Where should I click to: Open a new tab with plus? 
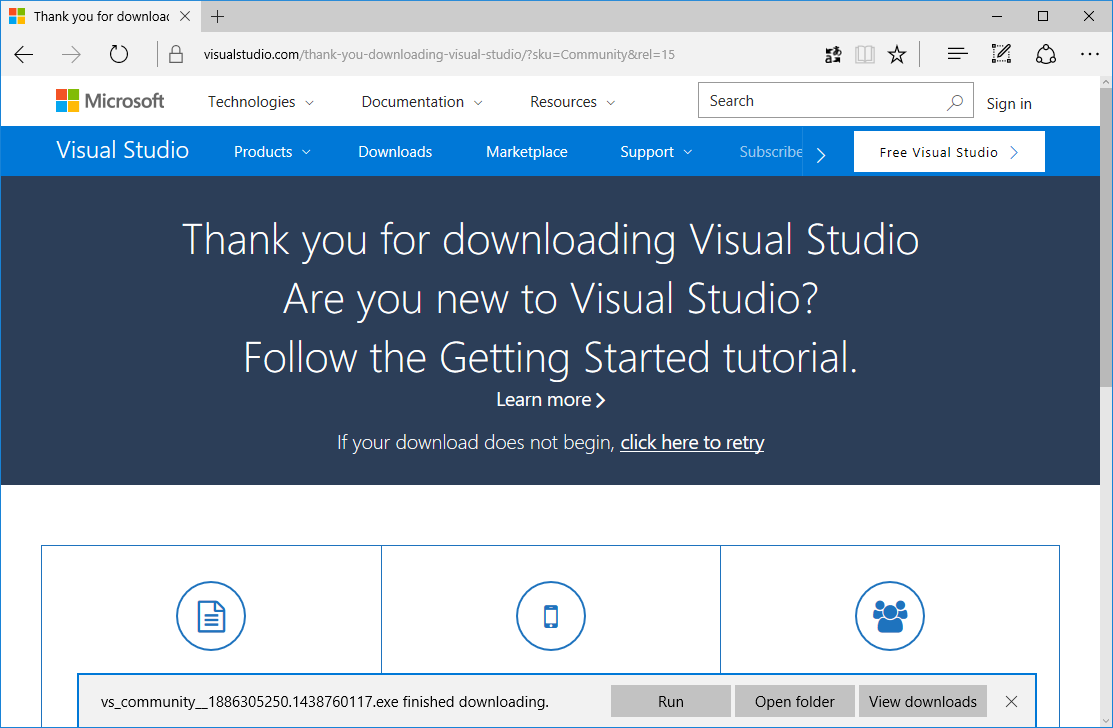coord(218,16)
